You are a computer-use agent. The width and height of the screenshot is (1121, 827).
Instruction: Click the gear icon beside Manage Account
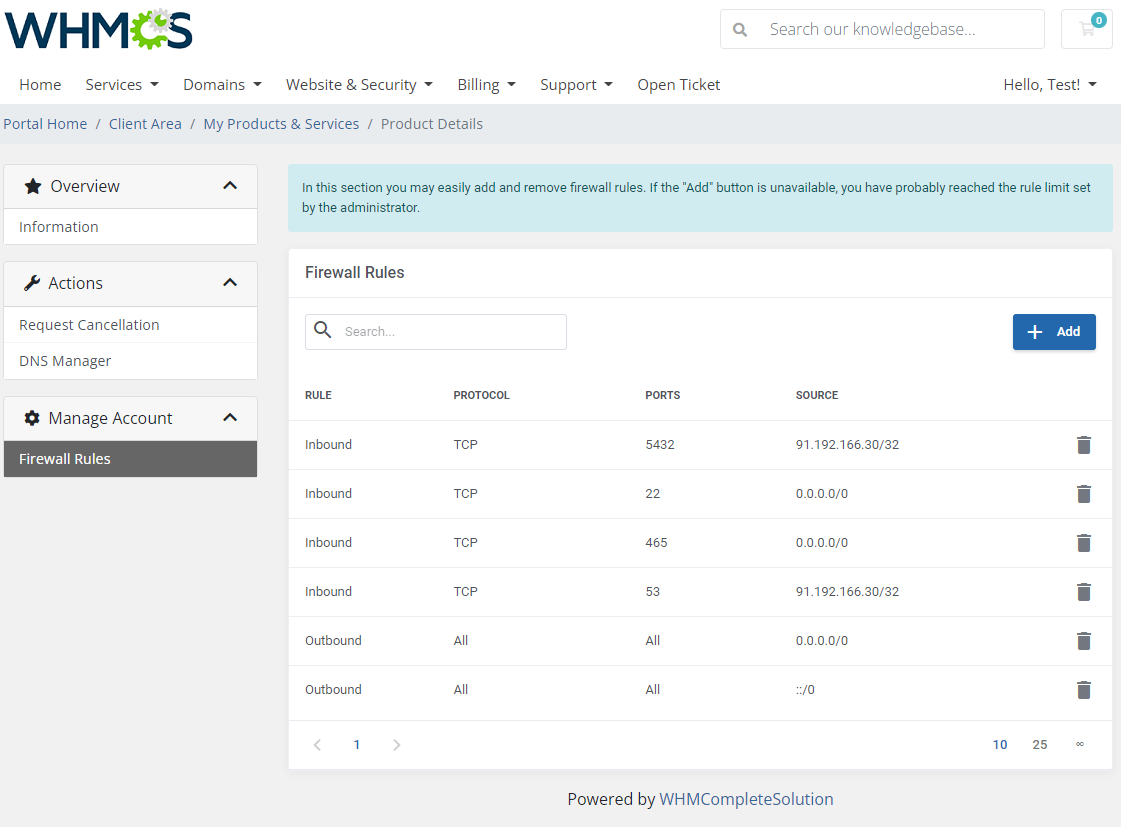click(x=31, y=418)
